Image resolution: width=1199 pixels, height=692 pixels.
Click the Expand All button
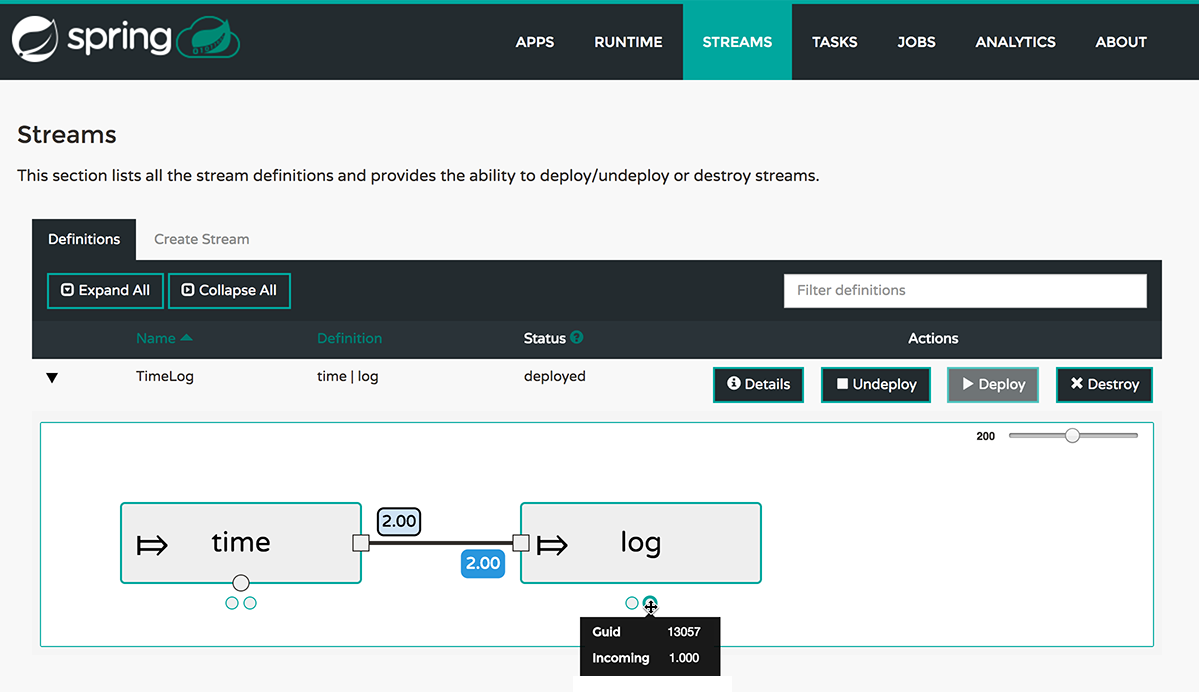(106, 291)
